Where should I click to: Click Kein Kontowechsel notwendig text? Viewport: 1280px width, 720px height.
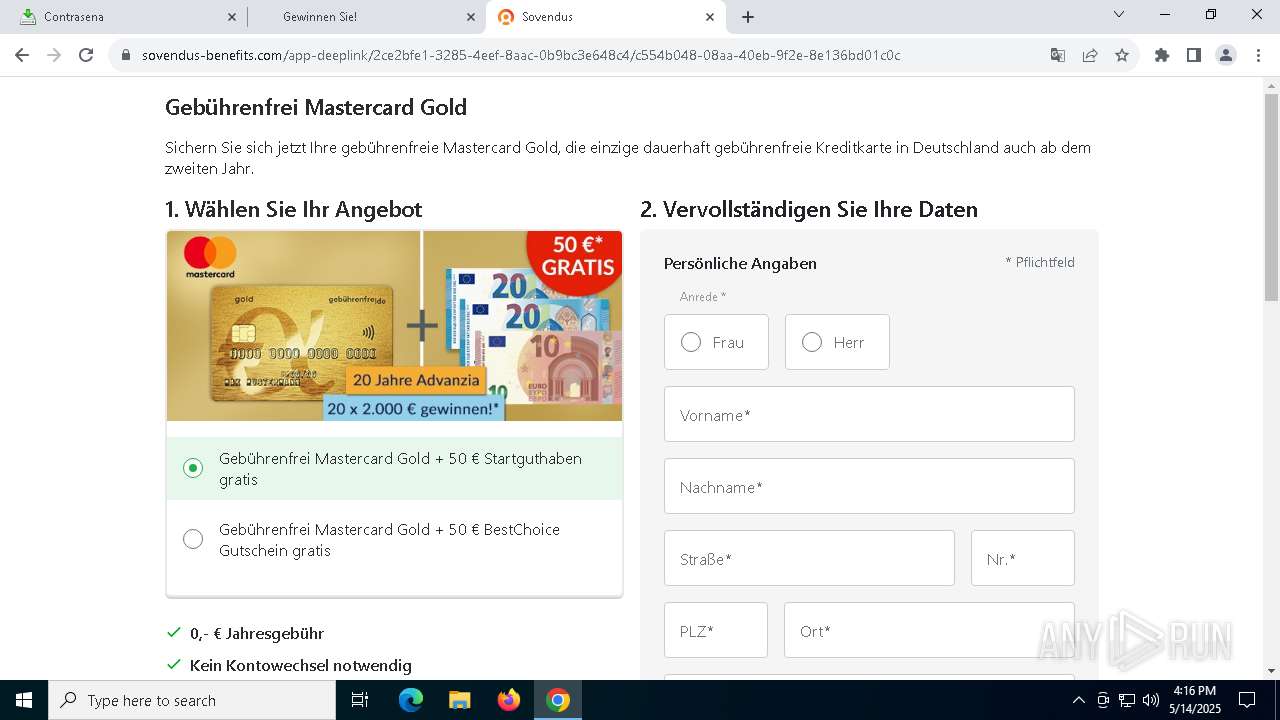[301, 665]
